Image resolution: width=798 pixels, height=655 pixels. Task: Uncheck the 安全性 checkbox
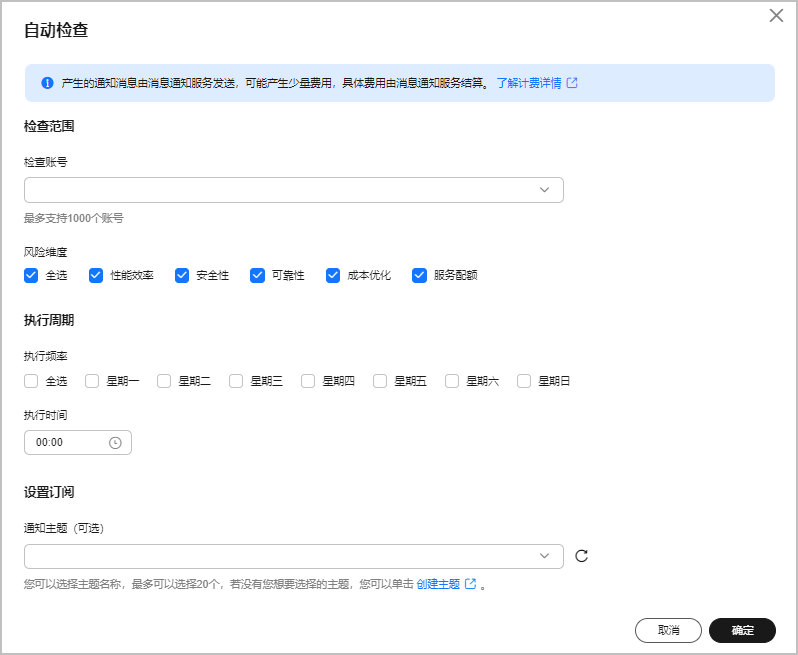pyautogui.click(x=182, y=275)
